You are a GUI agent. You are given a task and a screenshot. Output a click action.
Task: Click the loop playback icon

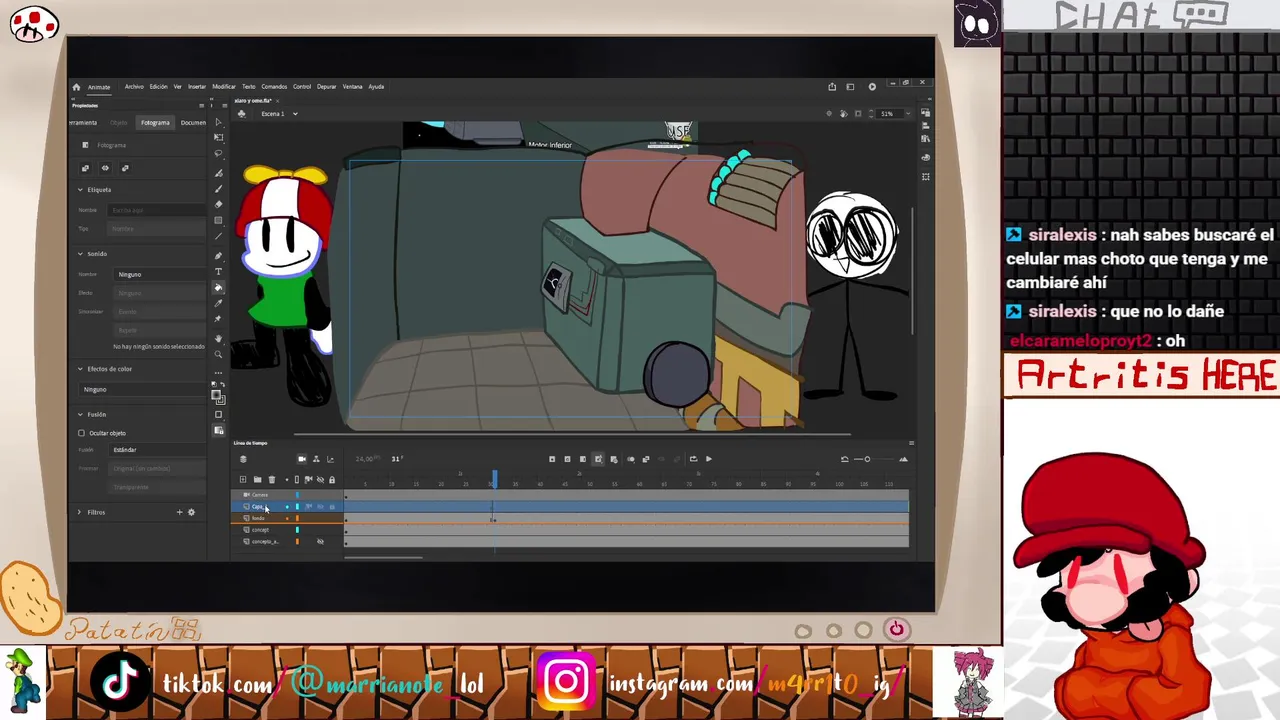693,459
